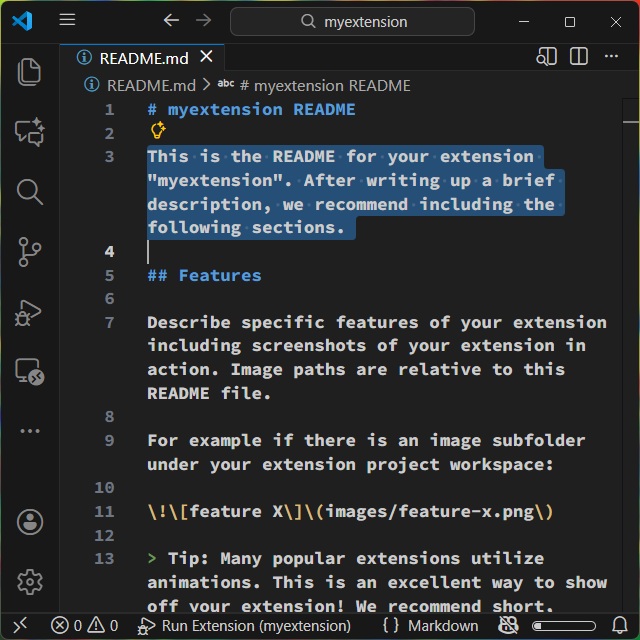Image resolution: width=640 pixels, height=640 pixels.
Task: Open the Source Control view
Action: click(29, 252)
